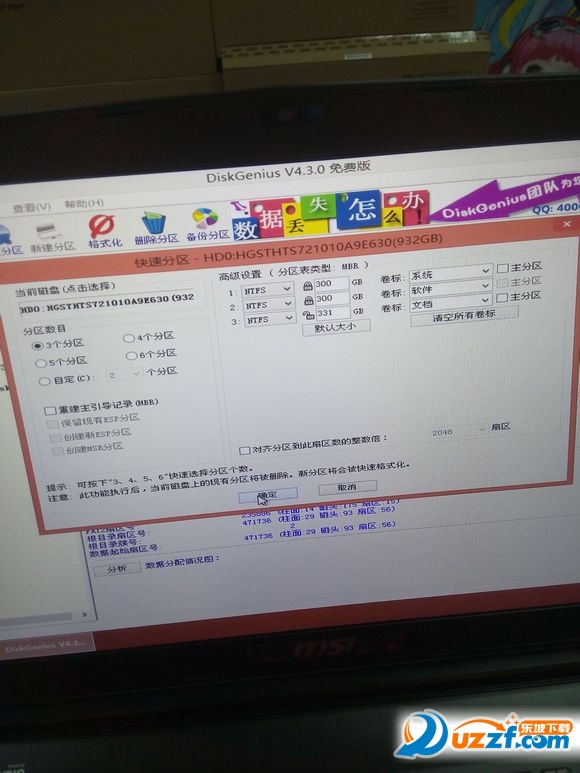Click the 数据丢失怎么办 banner advertisement
Viewport: 580px width, 773px height.
coord(330,215)
